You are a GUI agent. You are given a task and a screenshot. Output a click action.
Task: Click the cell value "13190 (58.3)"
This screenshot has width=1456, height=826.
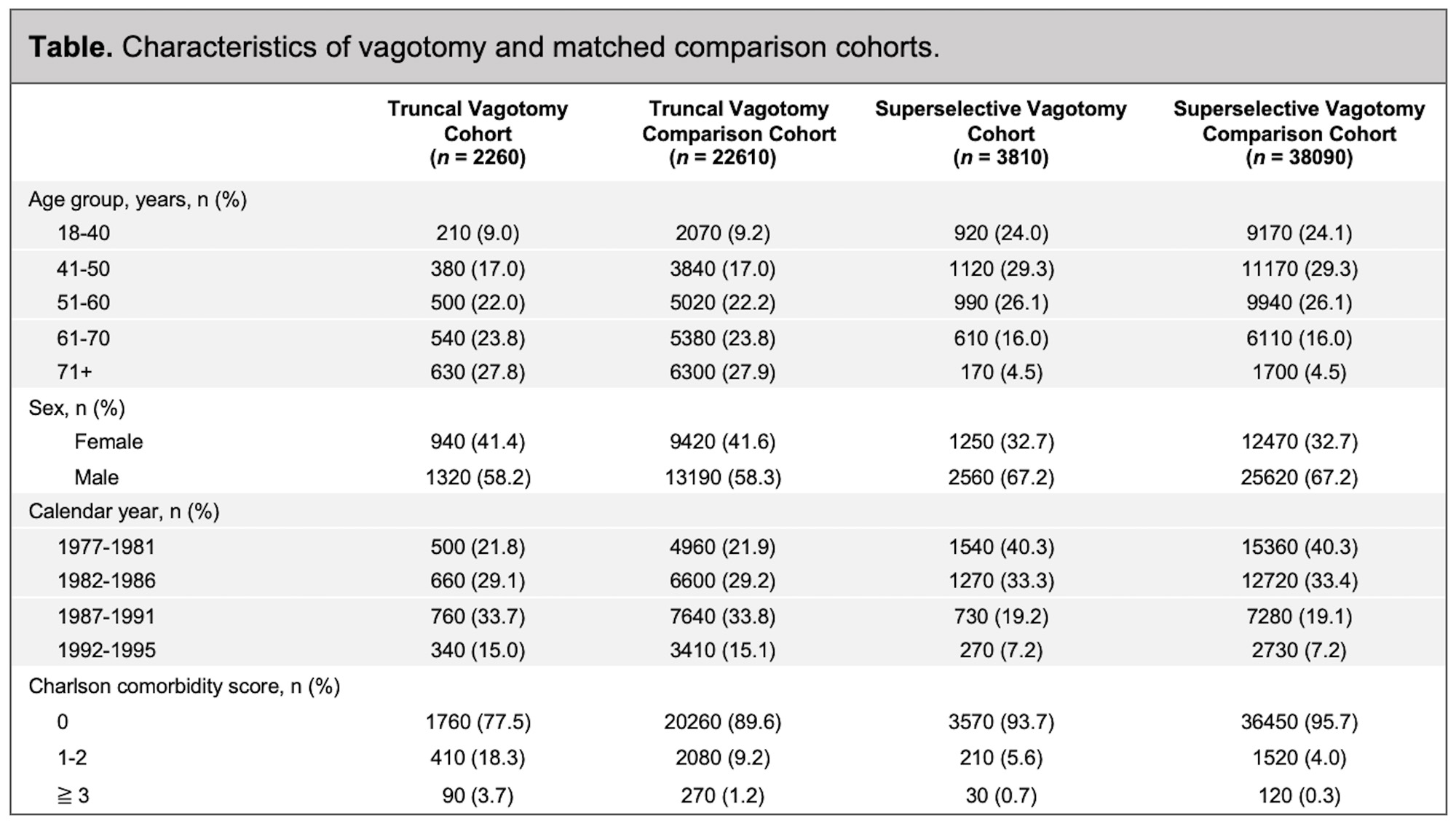722,477
